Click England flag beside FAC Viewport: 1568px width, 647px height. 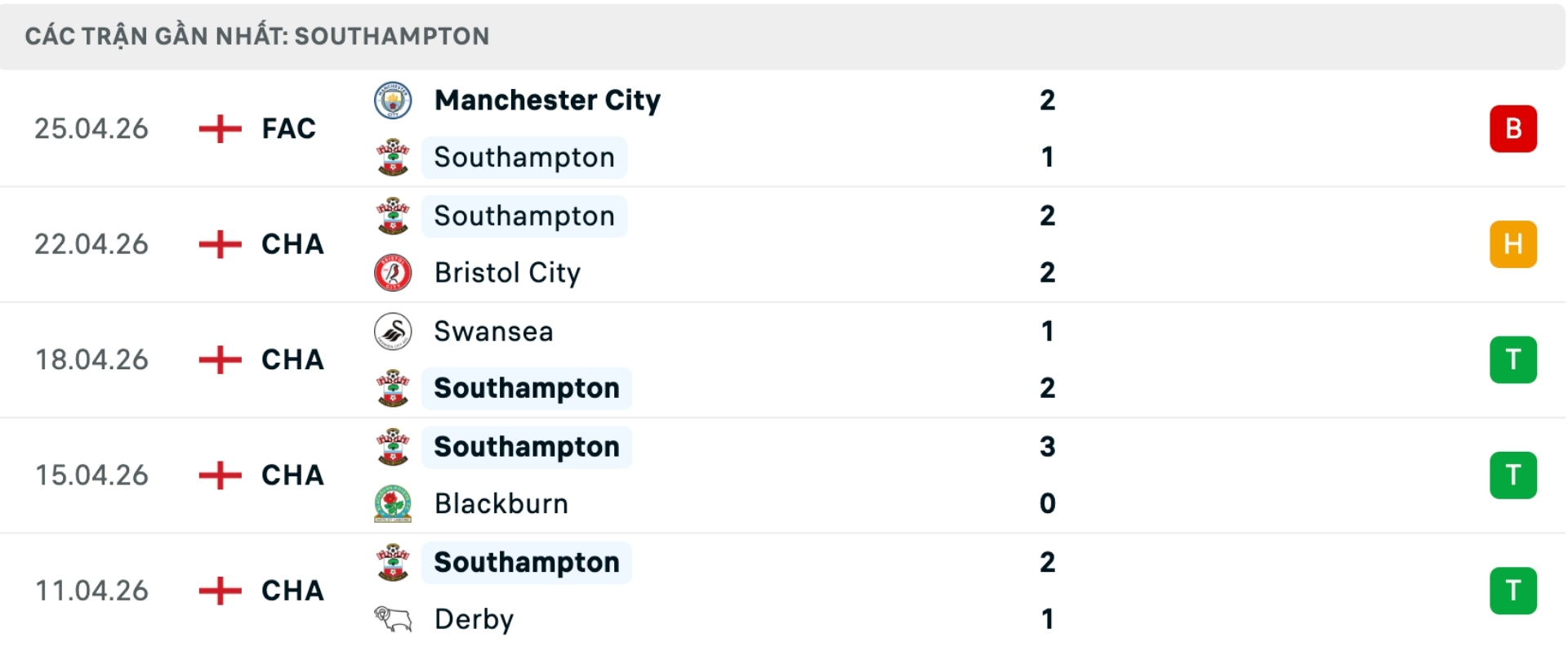point(220,129)
